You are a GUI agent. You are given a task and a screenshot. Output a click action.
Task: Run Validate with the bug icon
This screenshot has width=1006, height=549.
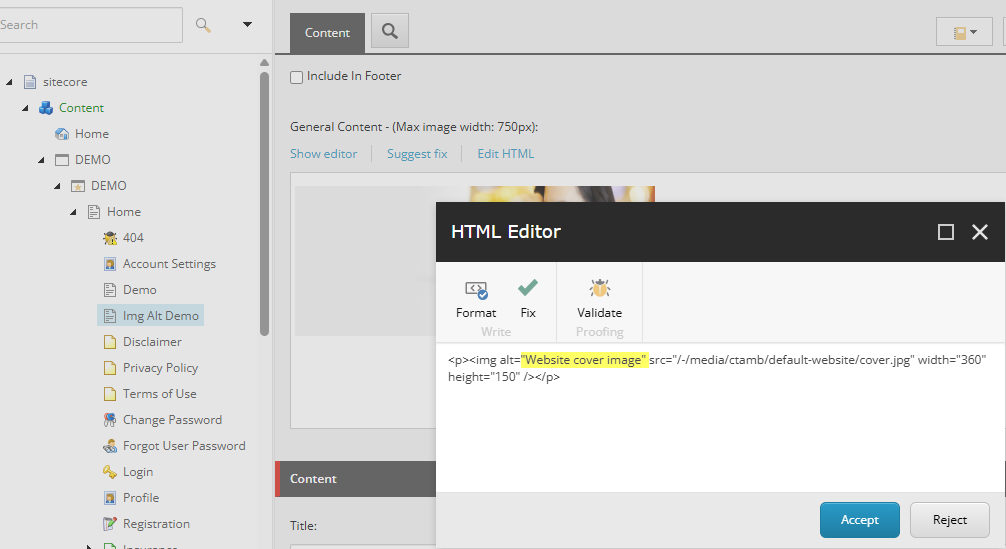(599, 289)
